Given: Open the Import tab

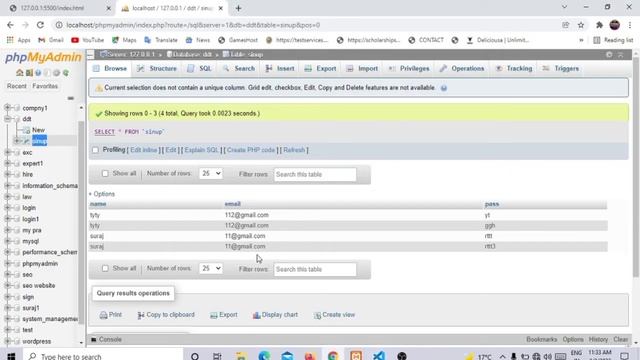Looking at the screenshot, I should (362, 69).
